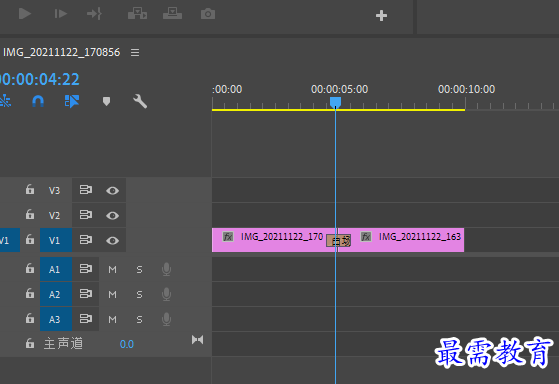Click the Export Frame camera icon

click(208, 14)
